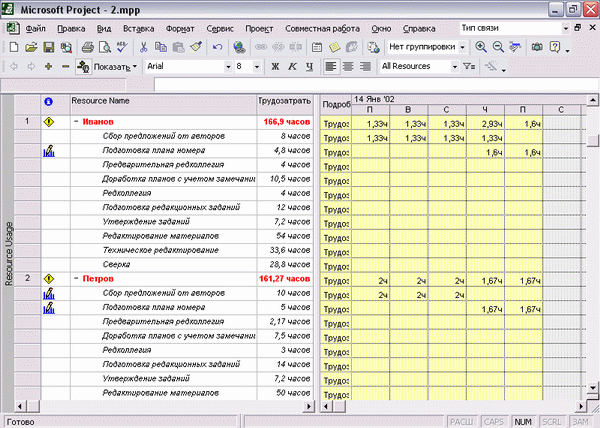
Task: Undo last action arrow icon
Action: [217, 47]
